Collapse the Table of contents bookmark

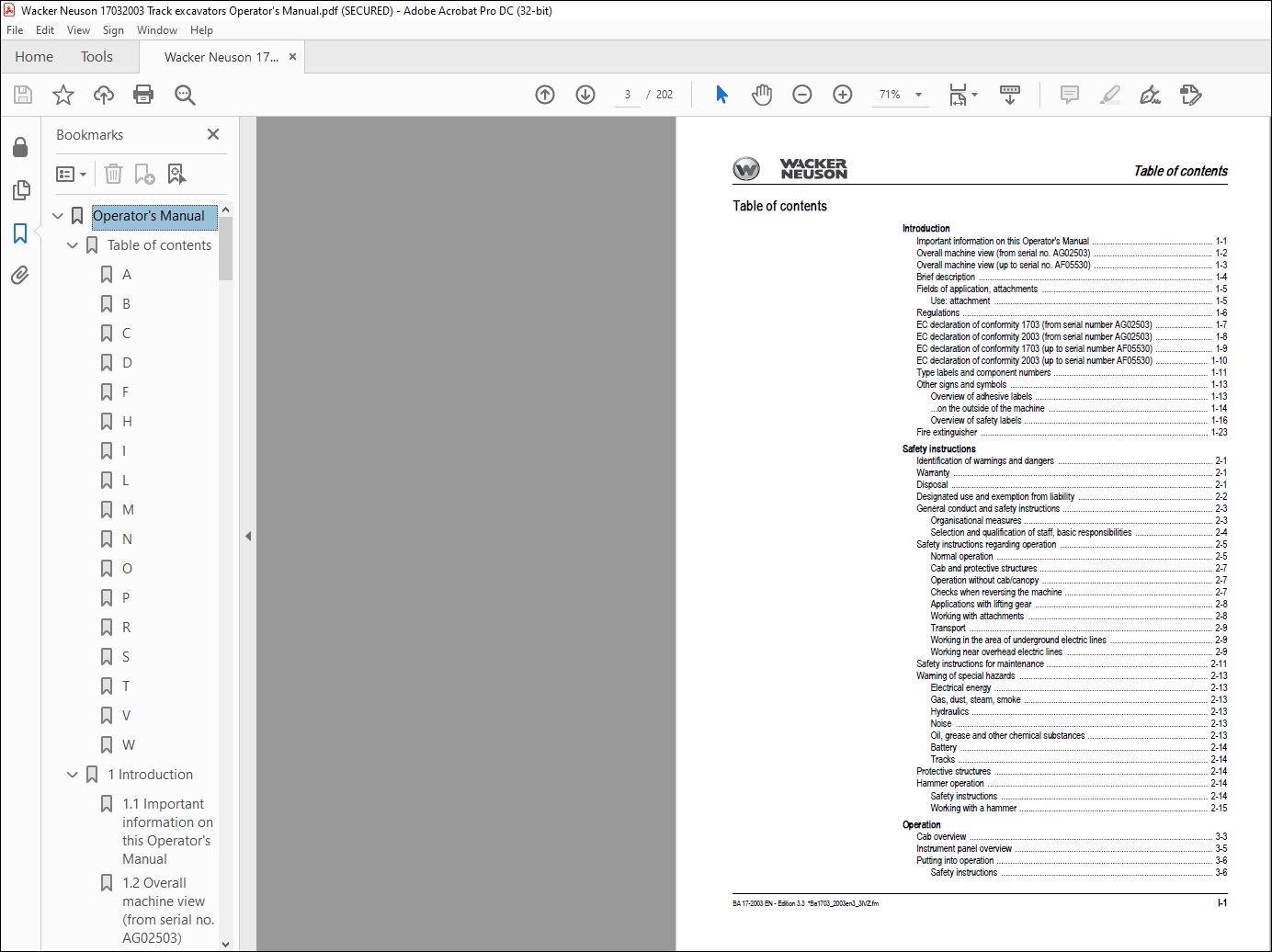(x=73, y=245)
